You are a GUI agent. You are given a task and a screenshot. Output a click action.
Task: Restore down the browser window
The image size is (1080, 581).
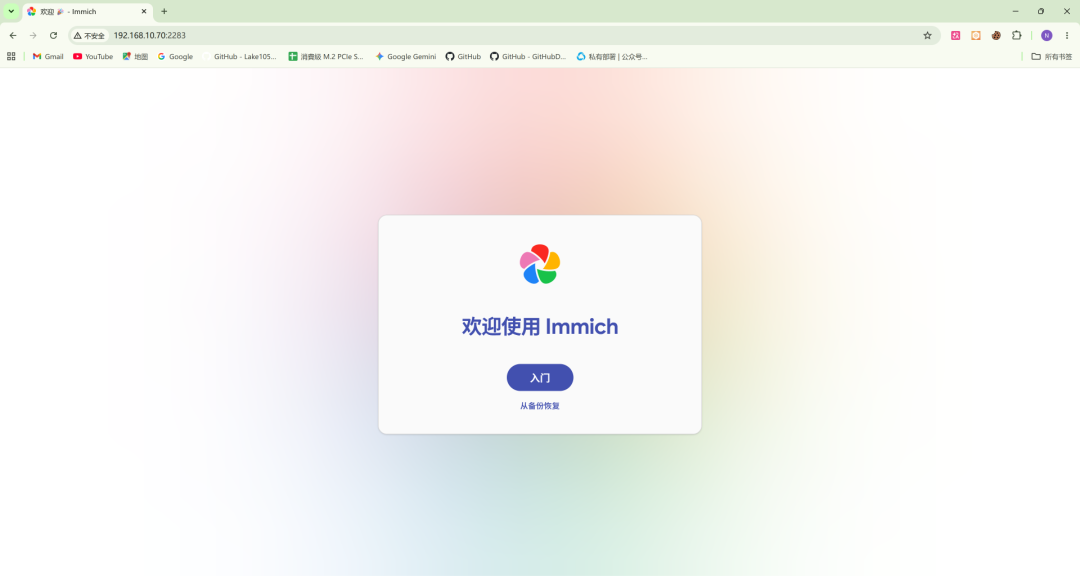click(1041, 11)
